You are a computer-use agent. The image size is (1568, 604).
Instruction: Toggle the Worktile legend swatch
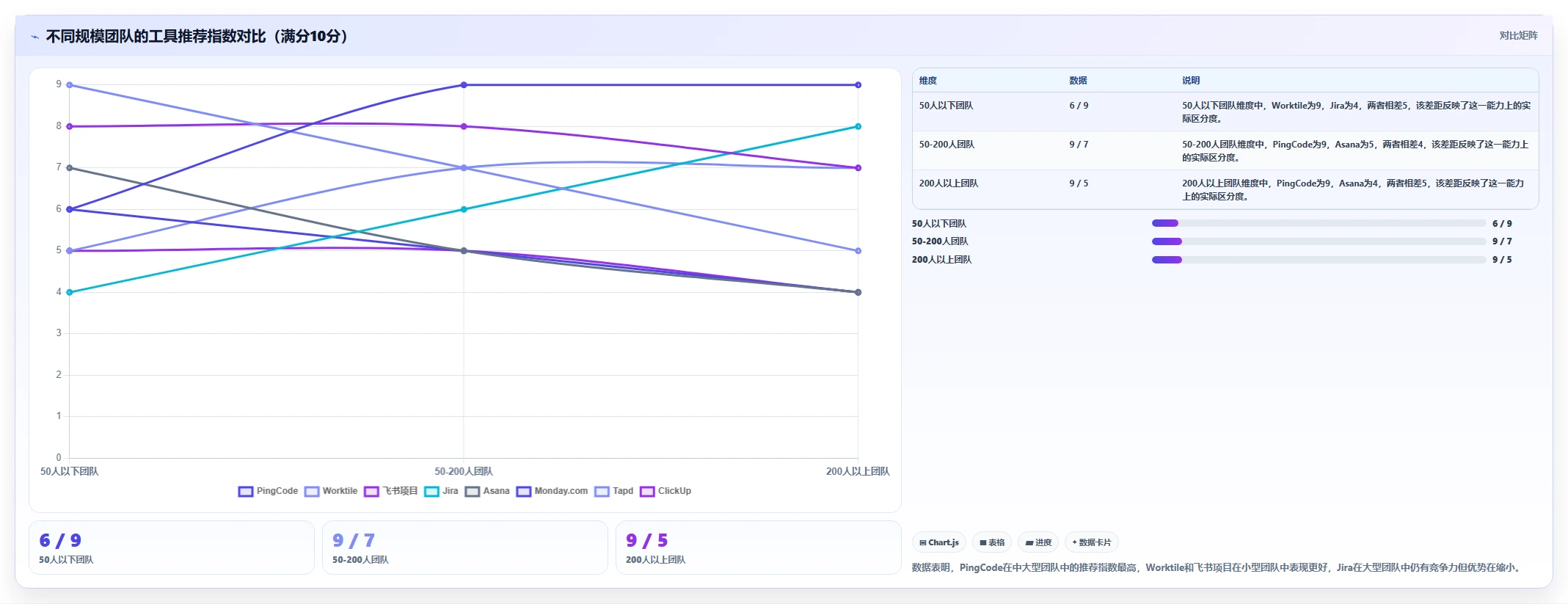(x=312, y=492)
